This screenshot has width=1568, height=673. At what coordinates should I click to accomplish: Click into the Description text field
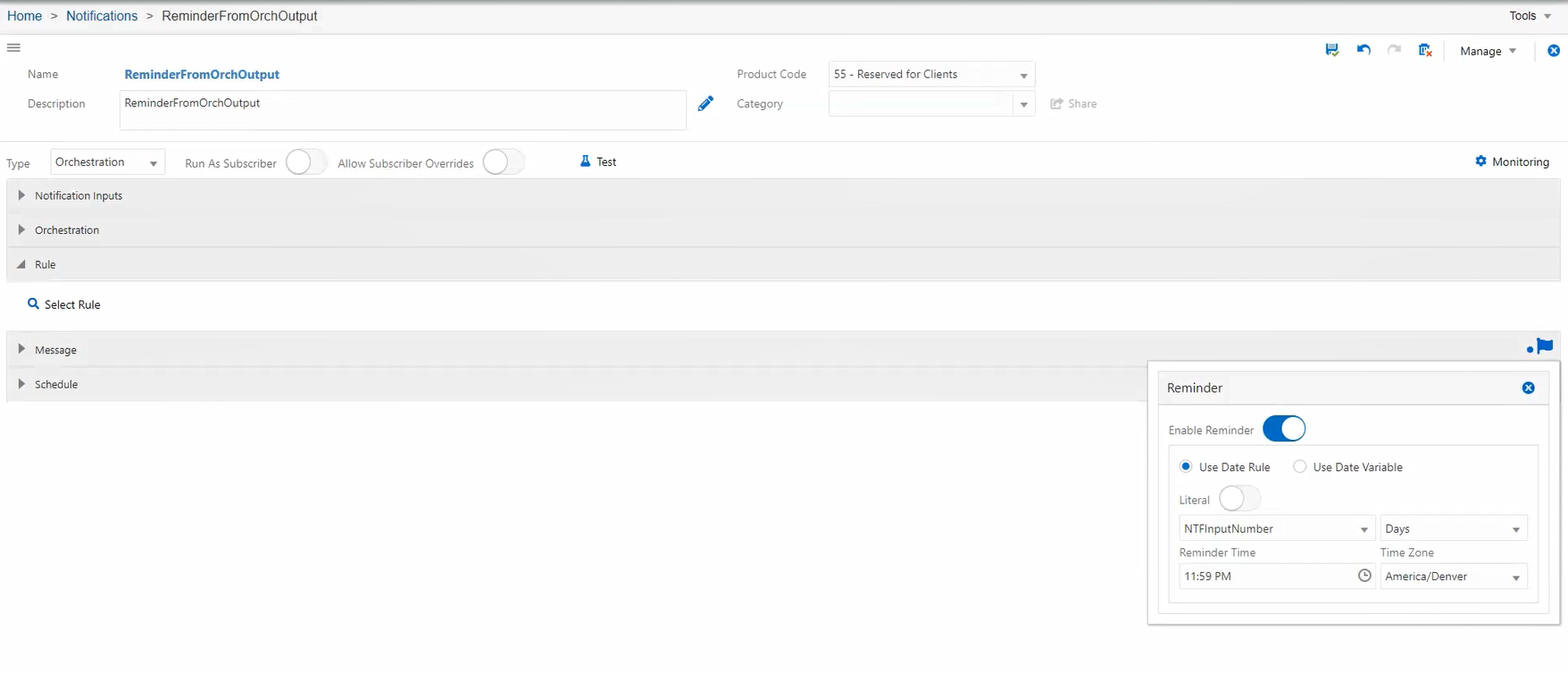403,110
